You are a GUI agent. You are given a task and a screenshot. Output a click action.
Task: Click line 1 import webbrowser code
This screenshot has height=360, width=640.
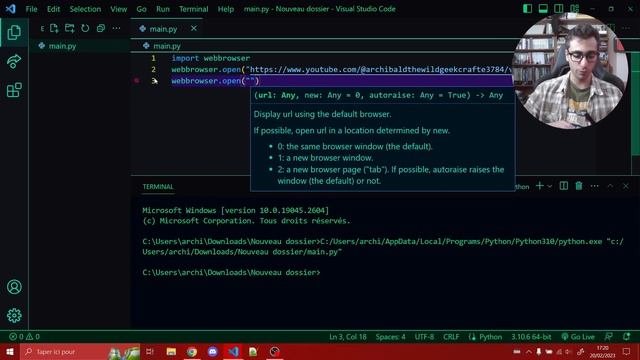[x=211, y=58]
